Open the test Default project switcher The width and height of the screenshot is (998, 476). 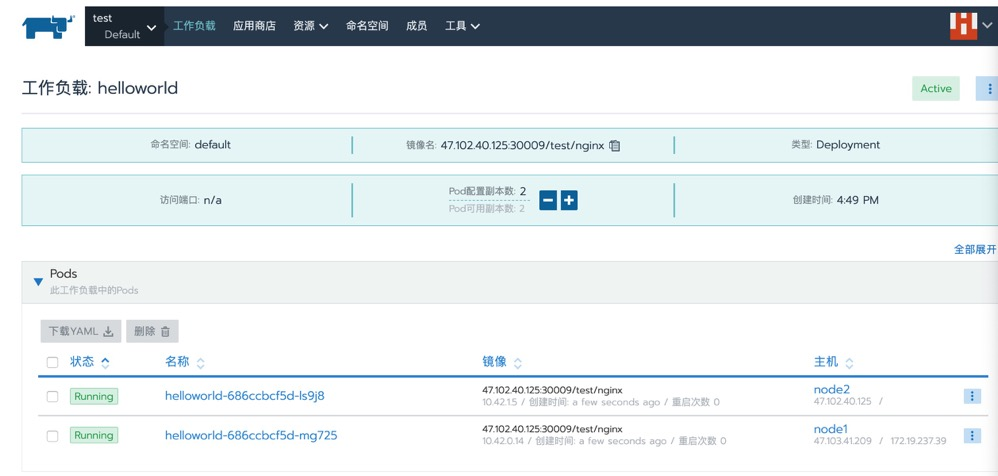(x=124, y=27)
